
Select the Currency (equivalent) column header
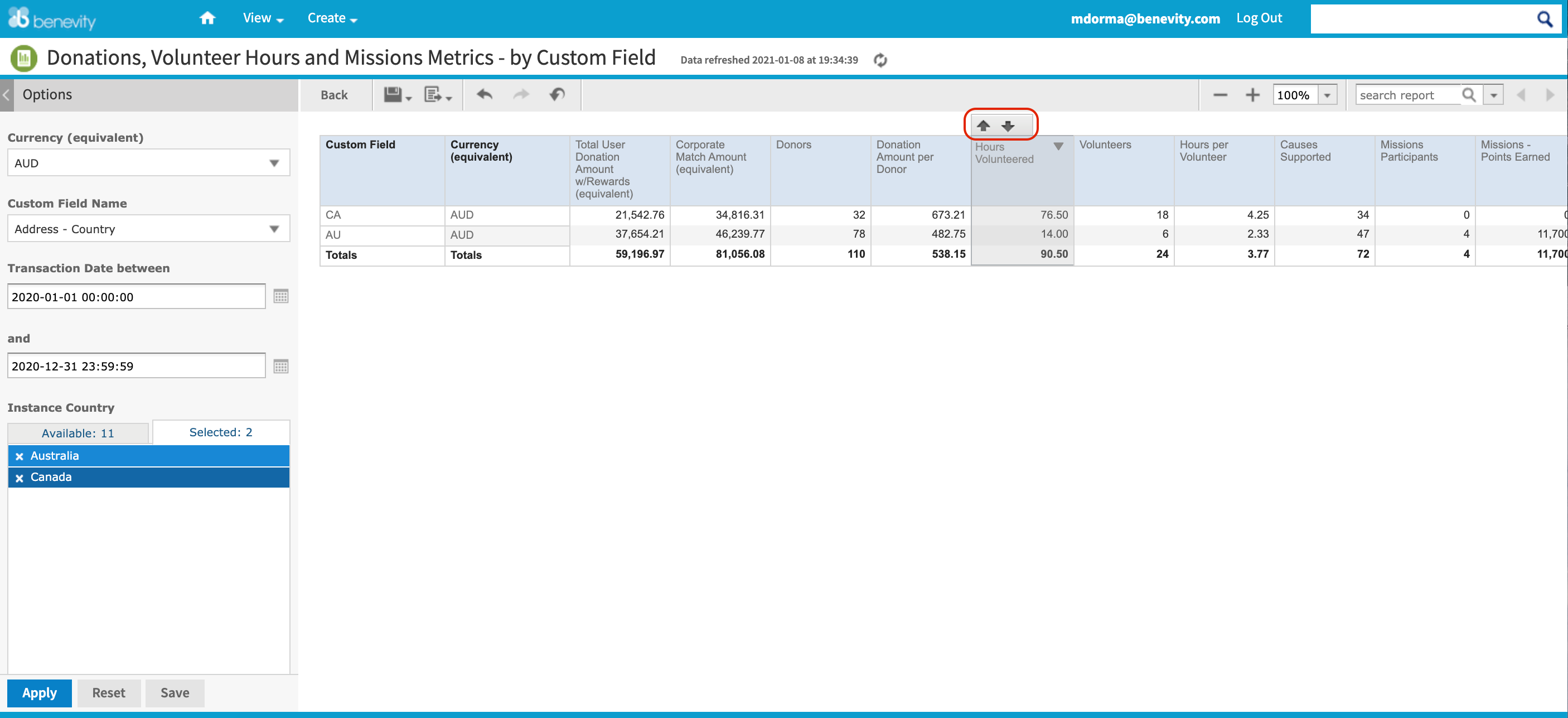pos(507,171)
